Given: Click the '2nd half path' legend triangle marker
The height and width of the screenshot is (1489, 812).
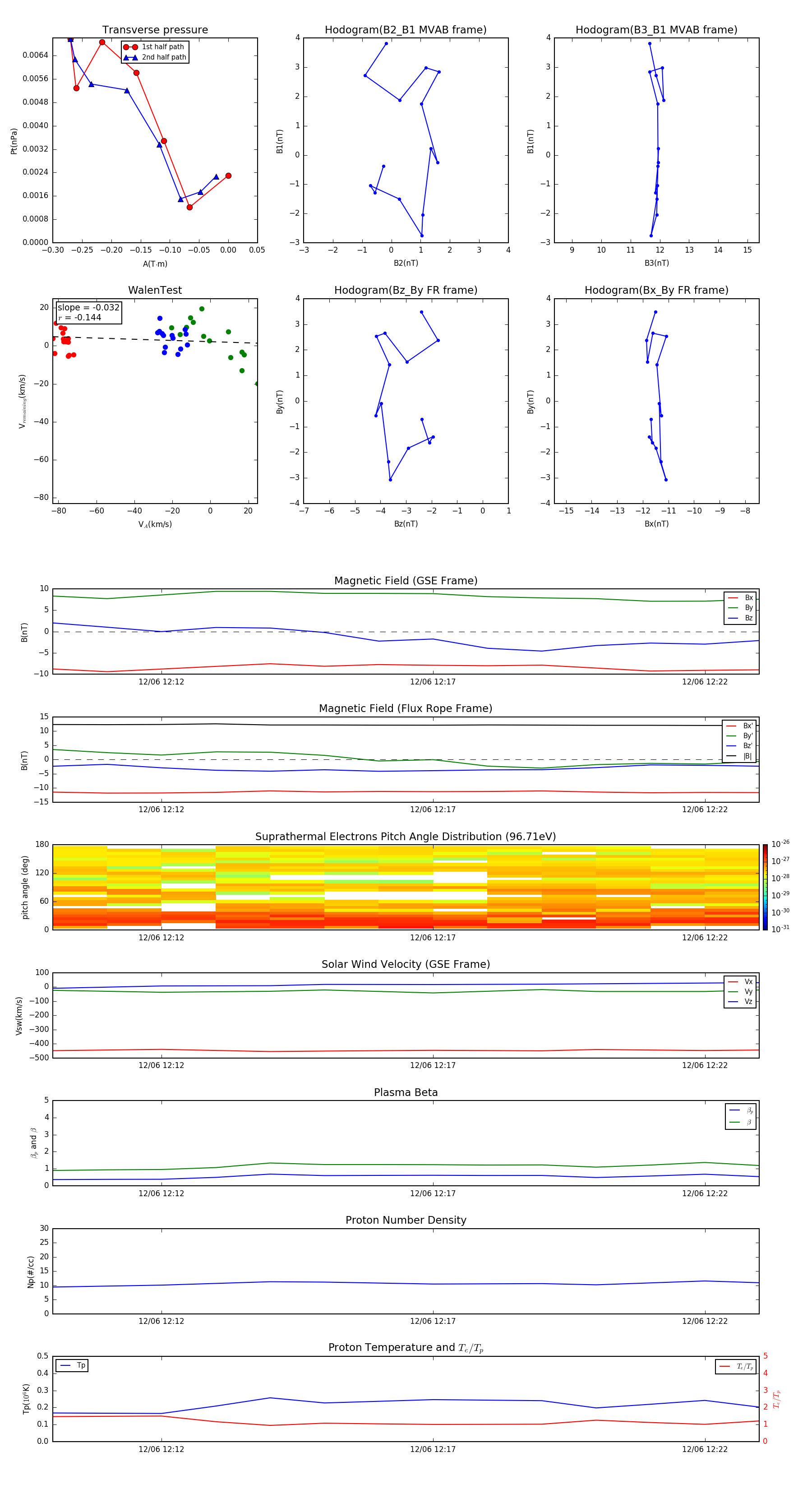Looking at the screenshot, I should (x=131, y=57).
